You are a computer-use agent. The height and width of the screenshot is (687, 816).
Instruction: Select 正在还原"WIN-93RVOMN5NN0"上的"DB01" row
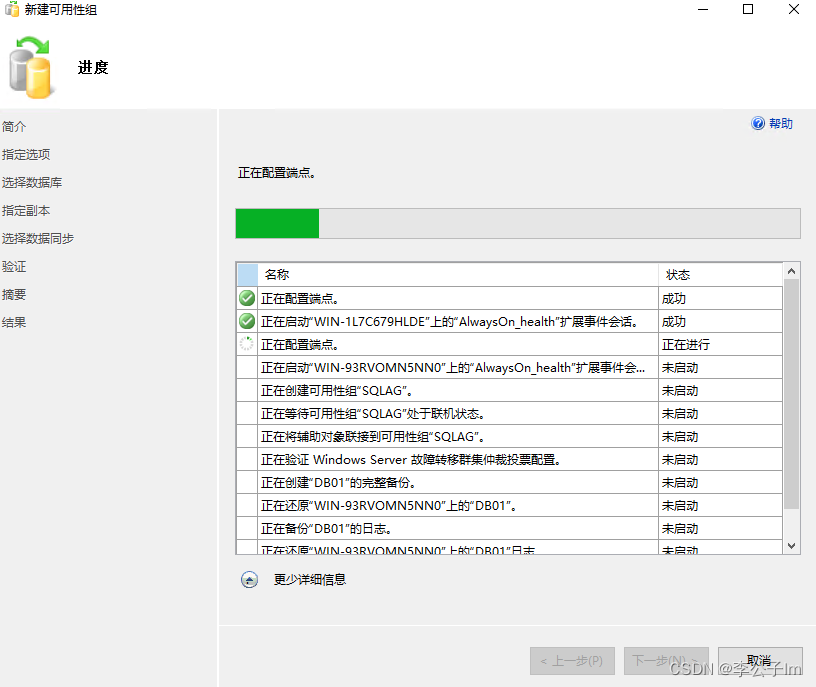509,505
